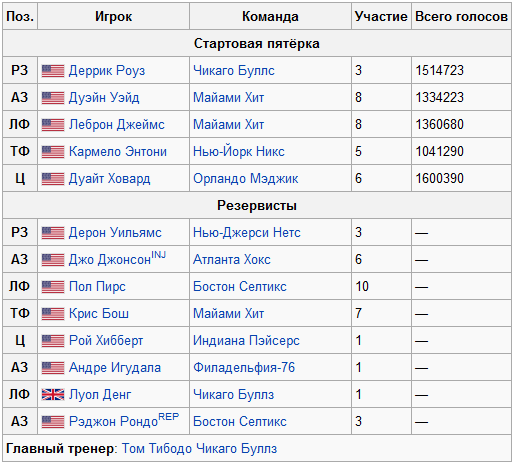The image size is (515, 464).
Task: Open the Кармело Энтони player link
Action: [x=117, y=152]
